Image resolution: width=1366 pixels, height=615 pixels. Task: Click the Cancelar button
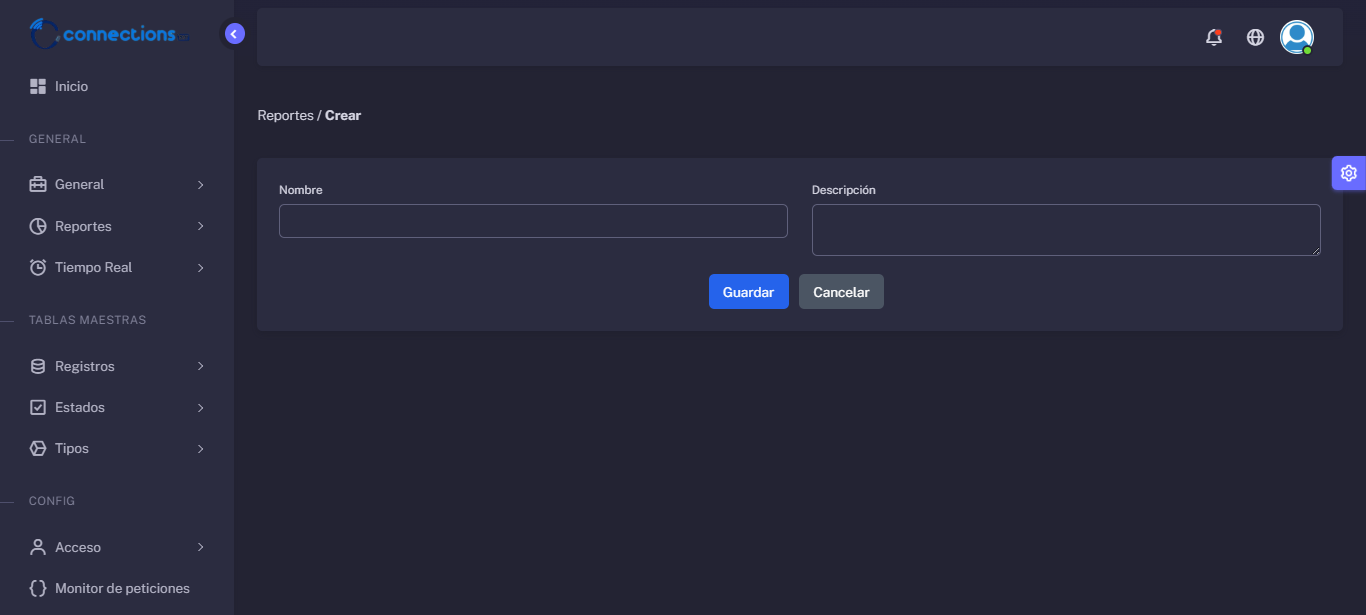[x=841, y=292]
